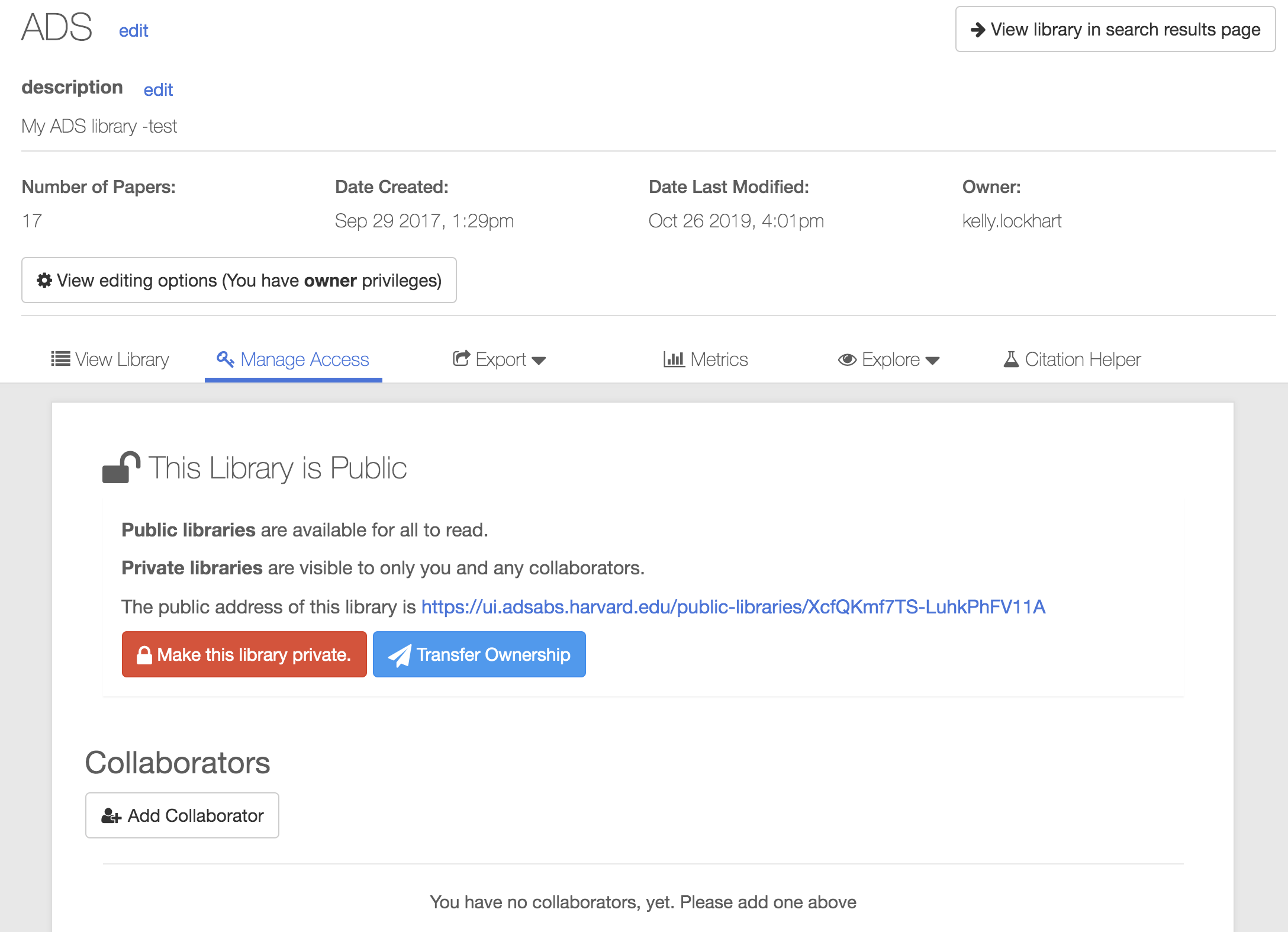
Task: Click the key icon beside Manage Access
Action: (225, 359)
